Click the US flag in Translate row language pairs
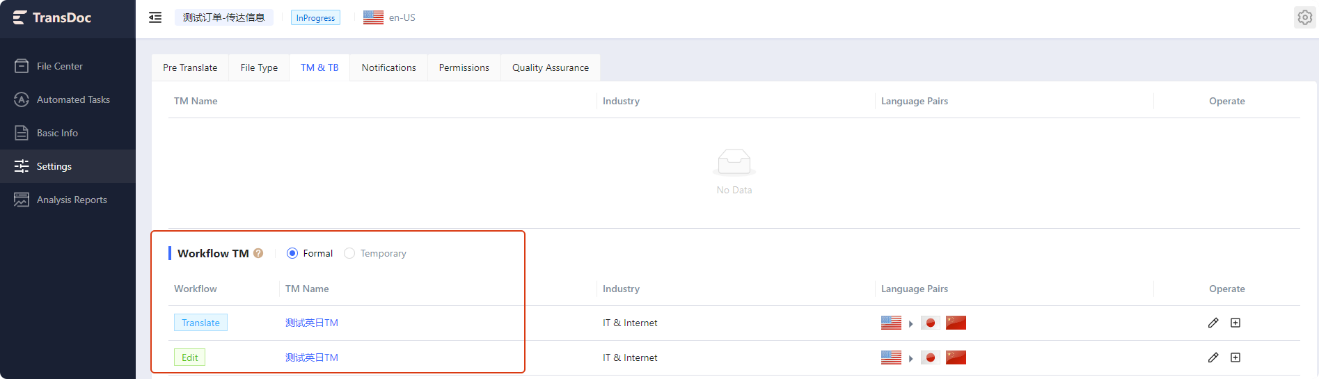 coord(891,323)
